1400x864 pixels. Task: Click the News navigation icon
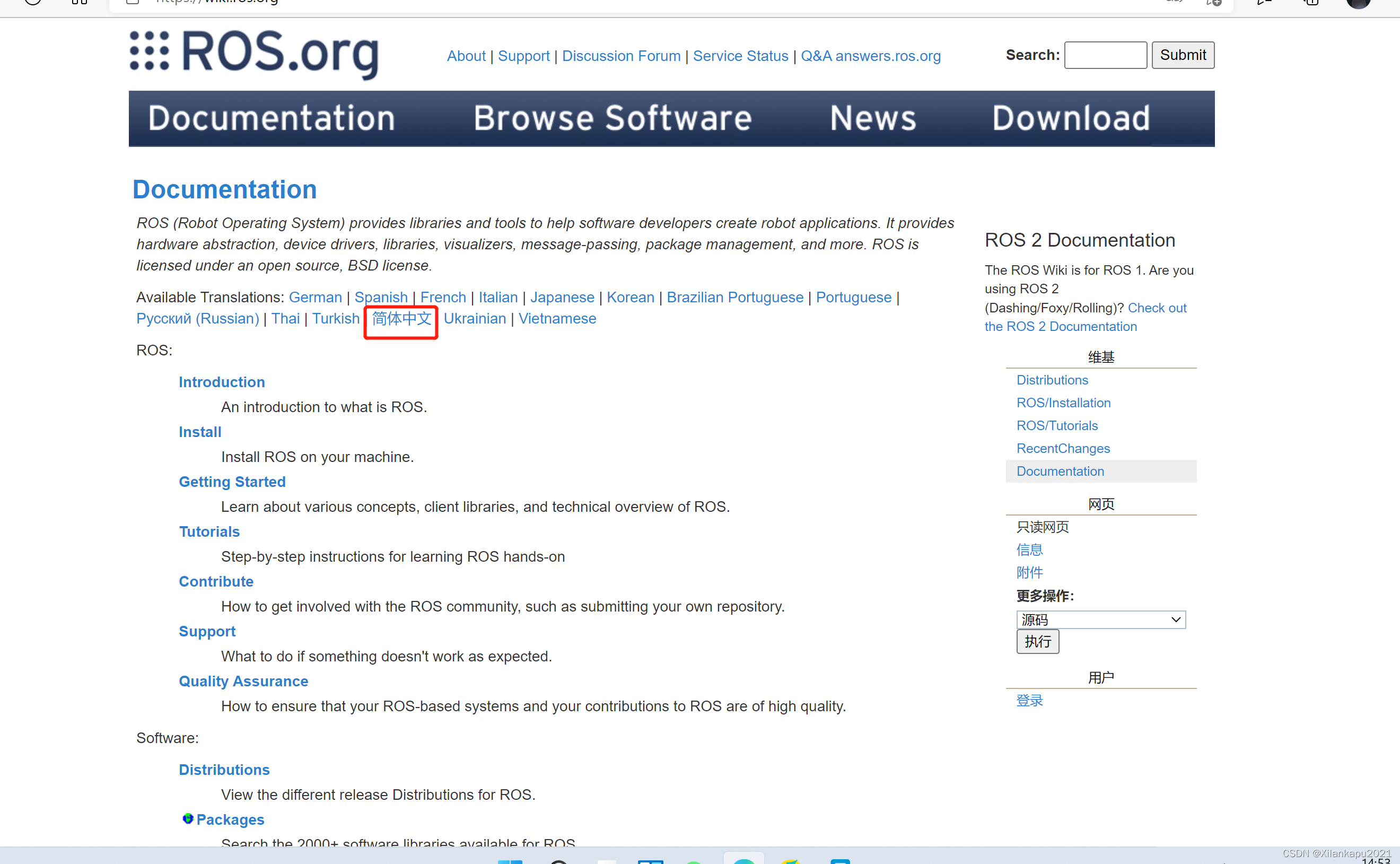pos(875,118)
